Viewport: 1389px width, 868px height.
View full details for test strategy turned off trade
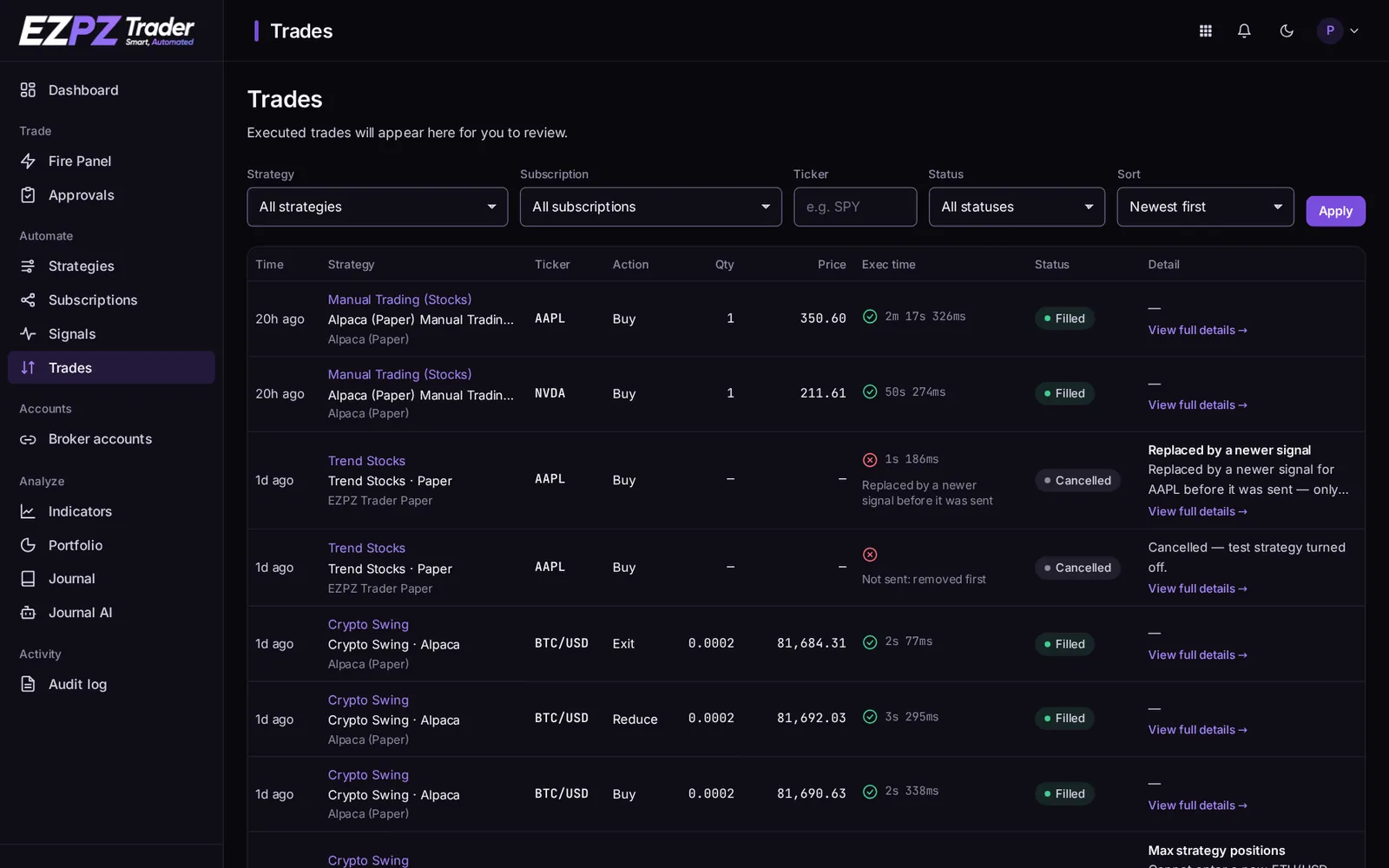click(1197, 589)
